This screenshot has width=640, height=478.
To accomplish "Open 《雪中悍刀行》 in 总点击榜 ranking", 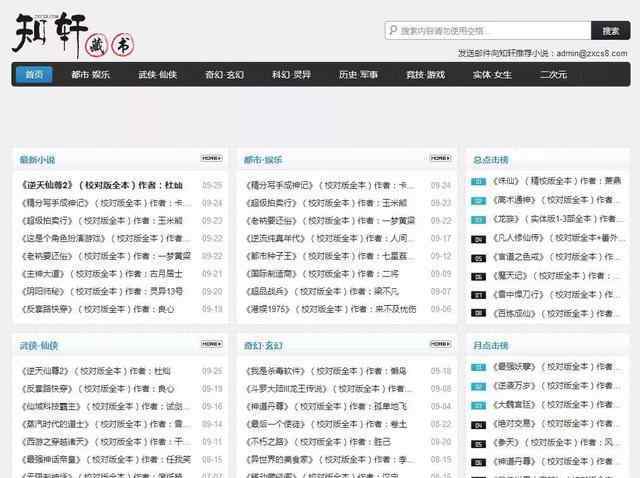I will pyautogui.click(x=557, y=294).
